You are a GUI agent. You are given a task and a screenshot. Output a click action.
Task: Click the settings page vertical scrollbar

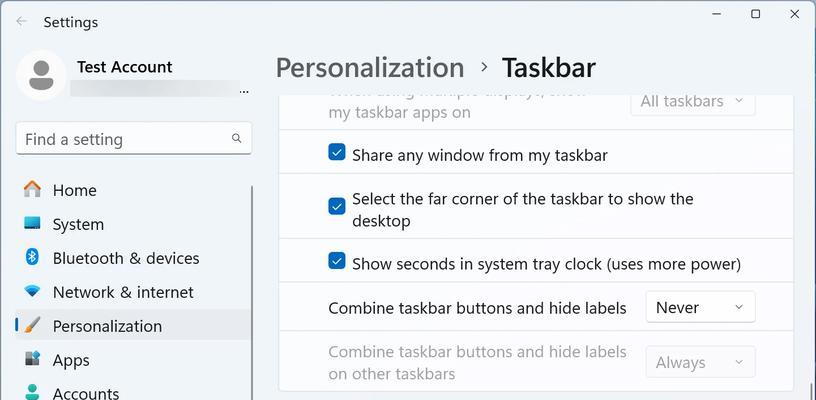click(810, 391)
